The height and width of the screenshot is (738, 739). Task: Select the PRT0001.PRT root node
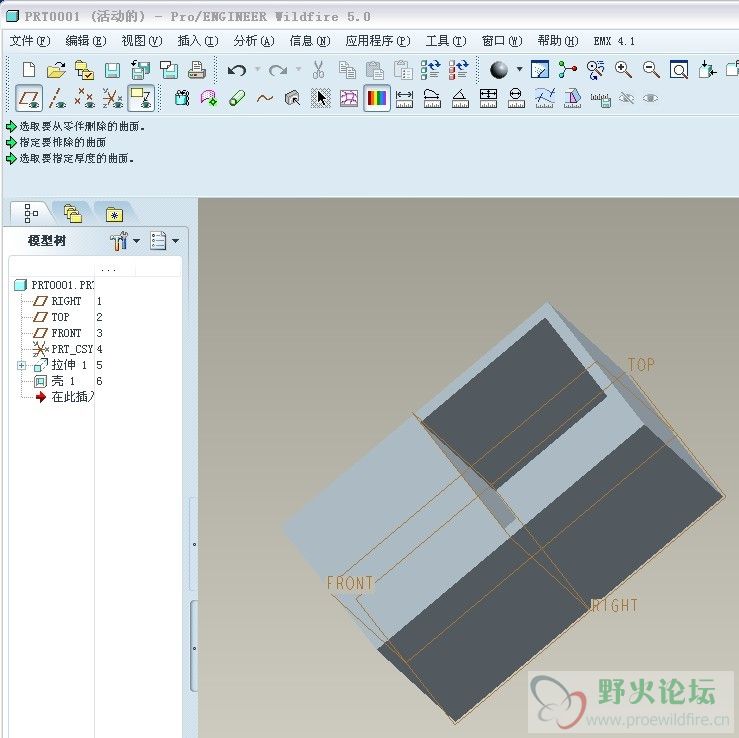pyautogui.click(x=54, y=285)
